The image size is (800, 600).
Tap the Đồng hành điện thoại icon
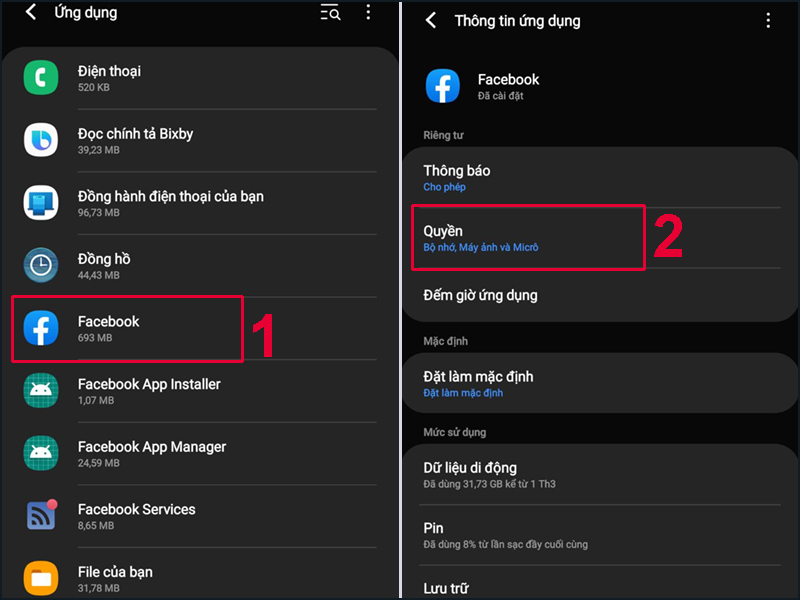click(41, 203)
